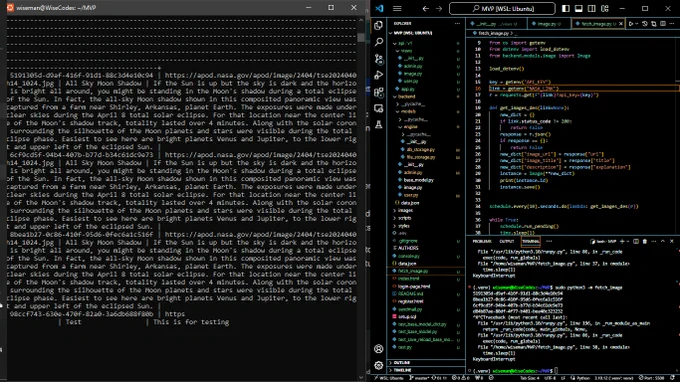
Task: Split the editor to the right
Action: [x=663, y=23]
